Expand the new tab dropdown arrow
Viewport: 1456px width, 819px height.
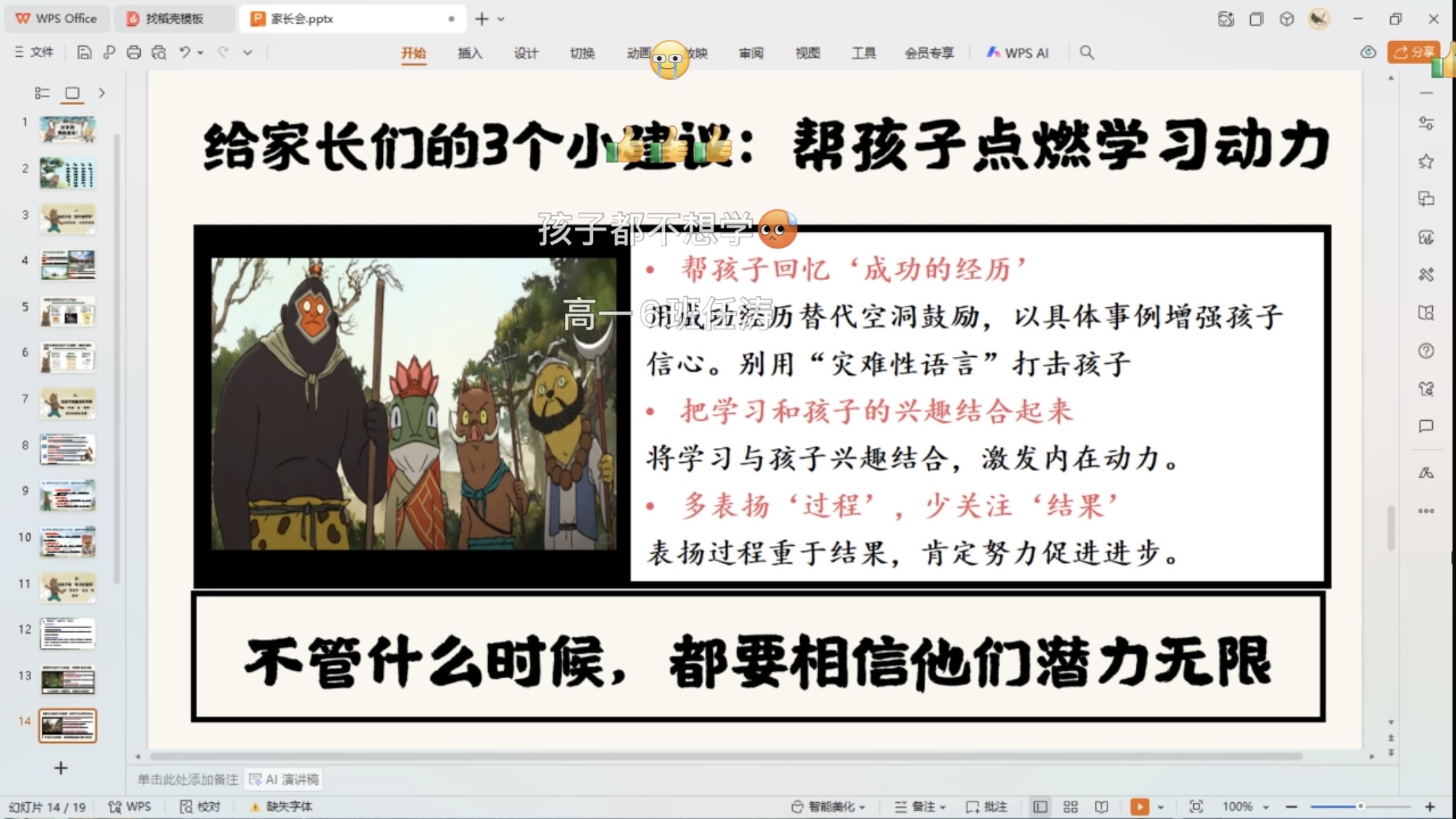coord(501,20)
